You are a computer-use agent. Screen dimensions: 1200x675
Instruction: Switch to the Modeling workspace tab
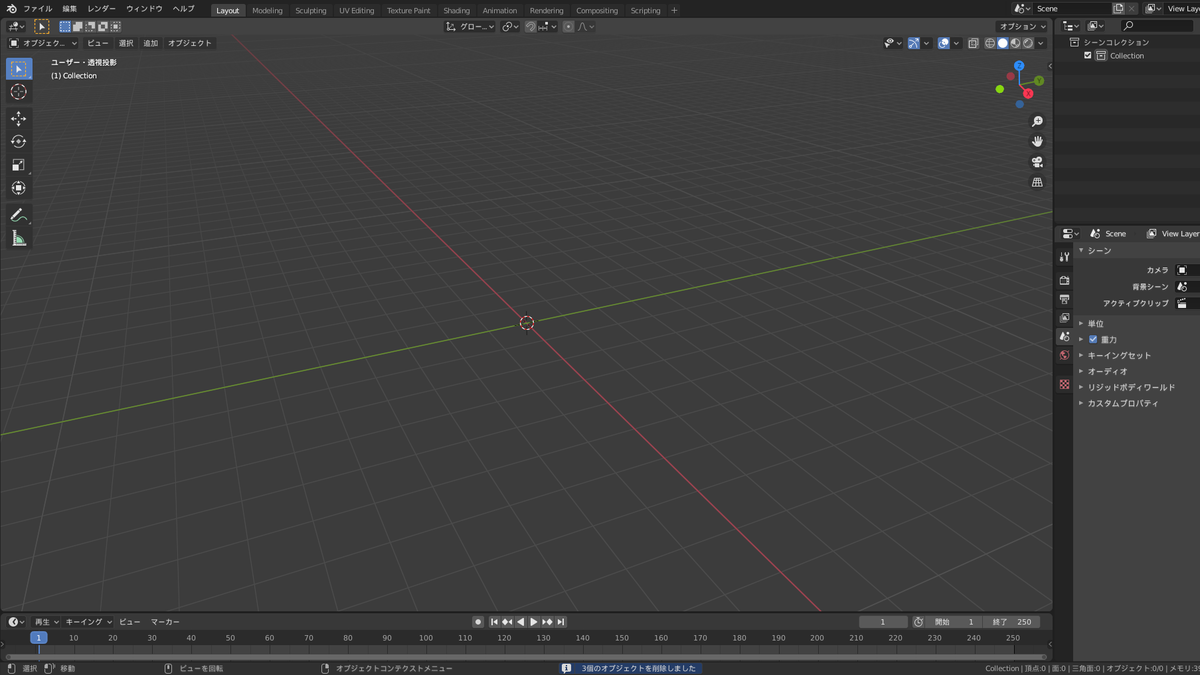(267, 10)
